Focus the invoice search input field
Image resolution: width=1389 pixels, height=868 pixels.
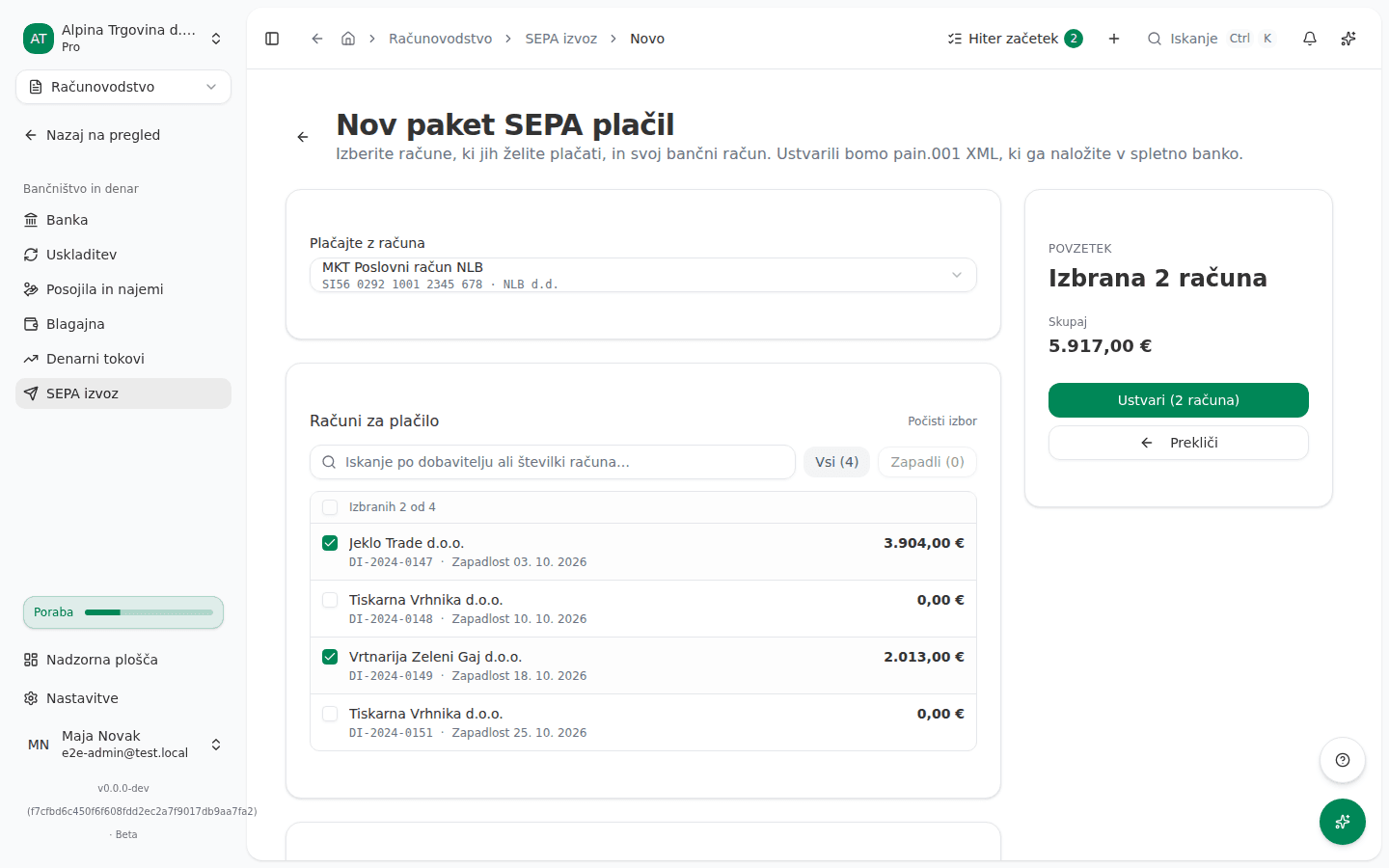click(553, 462)
